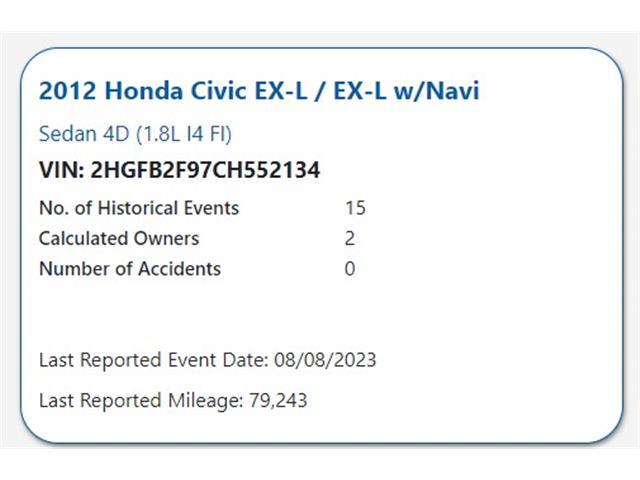The width and height of the screenshot is (640, 480).
Task: Select the calculated owners value 2
Action: (350, 239)
